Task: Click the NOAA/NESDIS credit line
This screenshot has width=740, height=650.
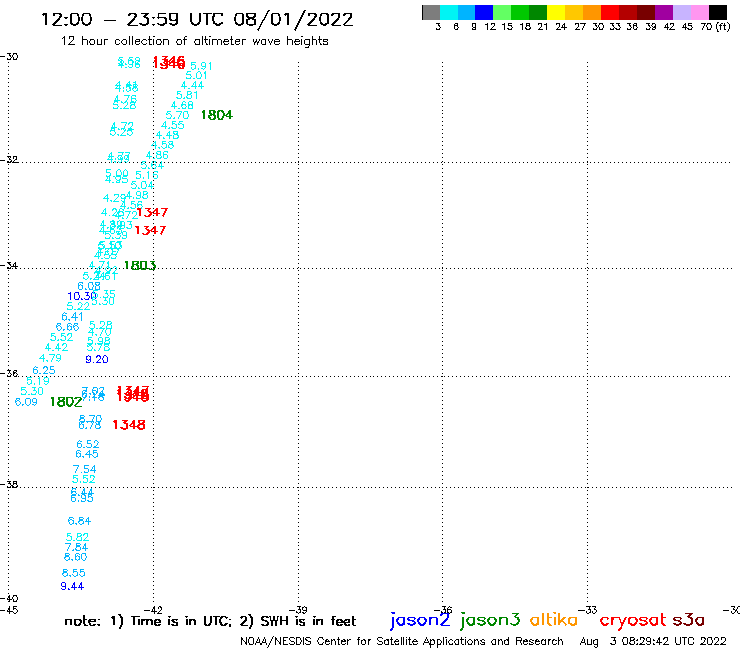Action: click(402, 642)
